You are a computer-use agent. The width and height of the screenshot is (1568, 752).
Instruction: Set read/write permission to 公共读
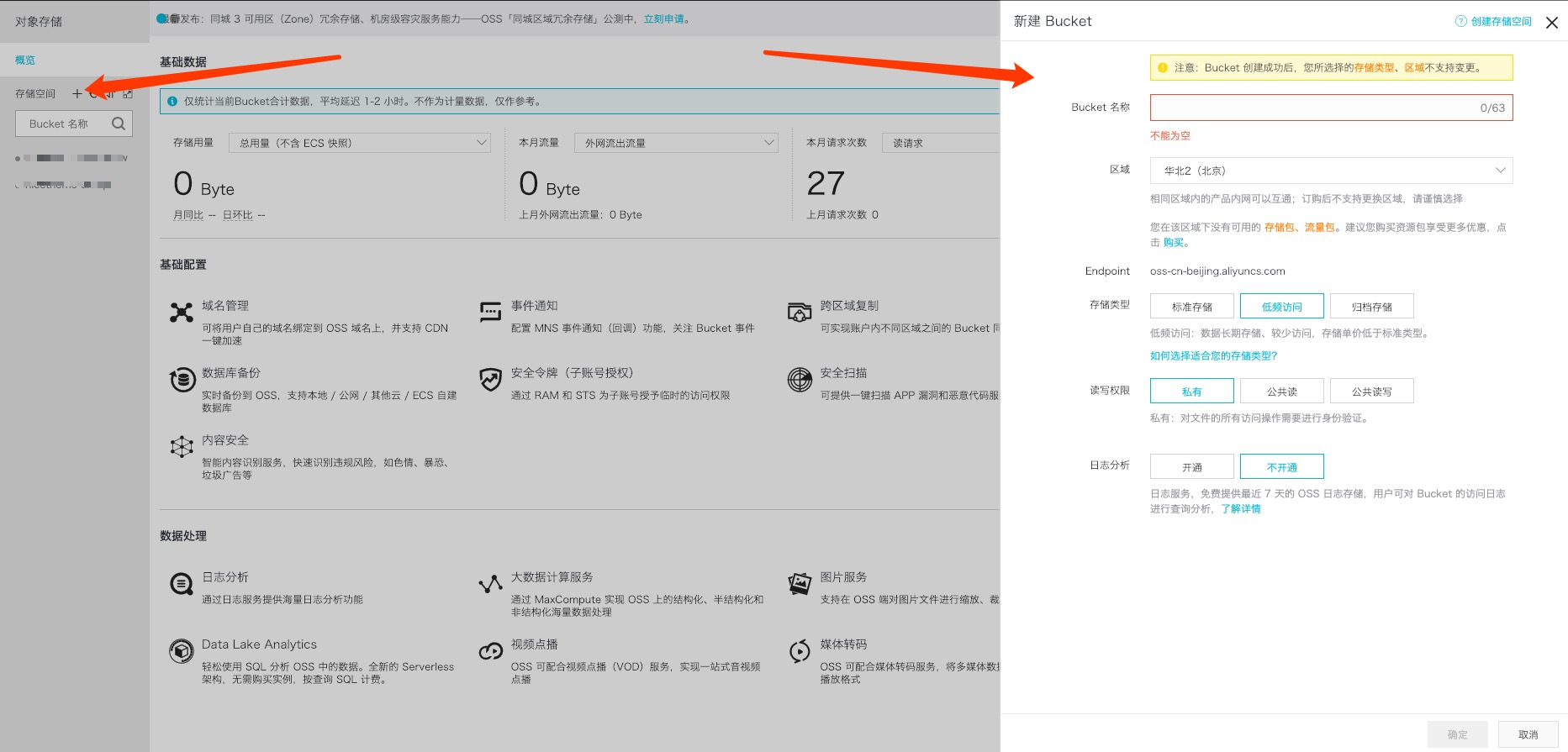(x=1281, y=391)
